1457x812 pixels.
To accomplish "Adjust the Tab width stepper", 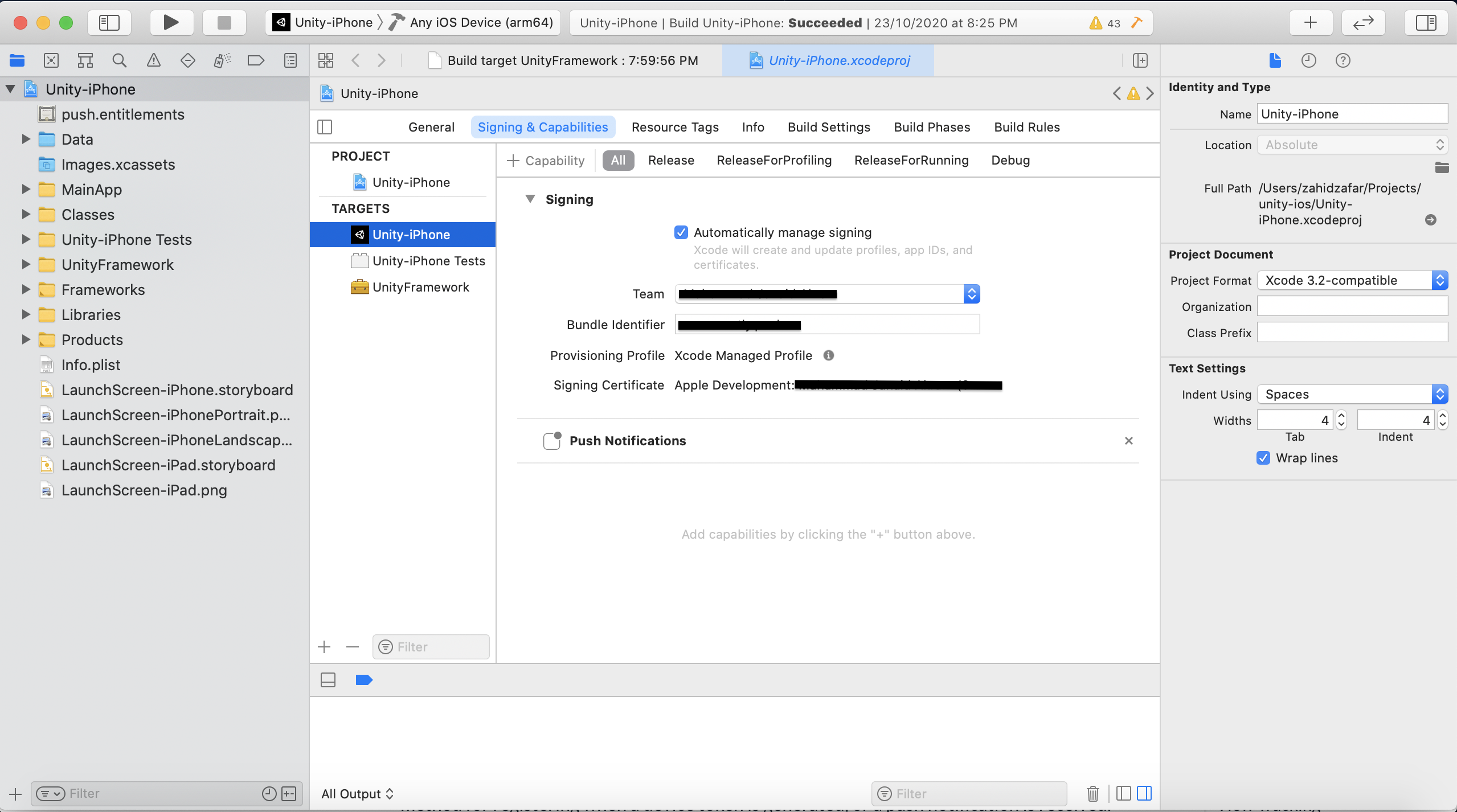I will coord(1341,420).
